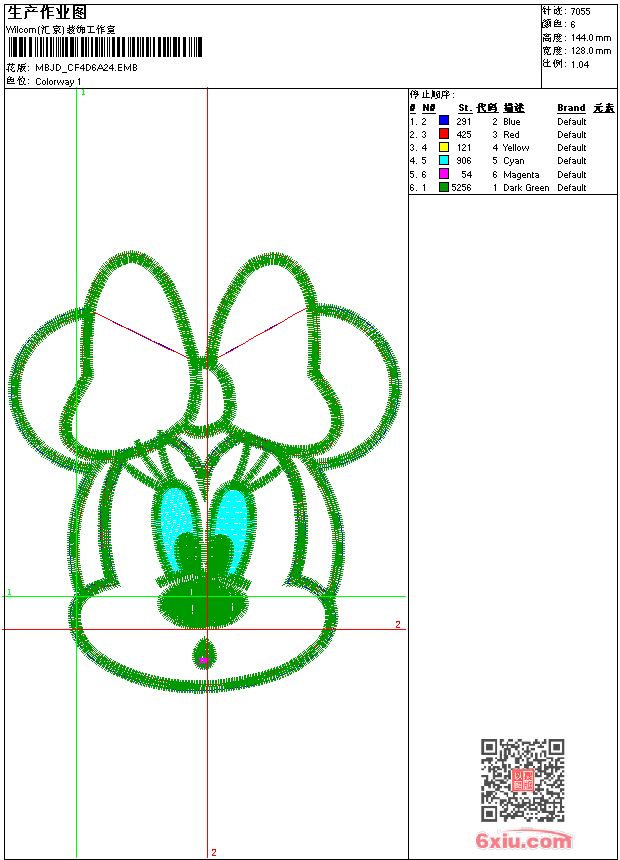The width and height of the screenshot is (620, 860).
Task: Click the QR code image
Action: 523,780
